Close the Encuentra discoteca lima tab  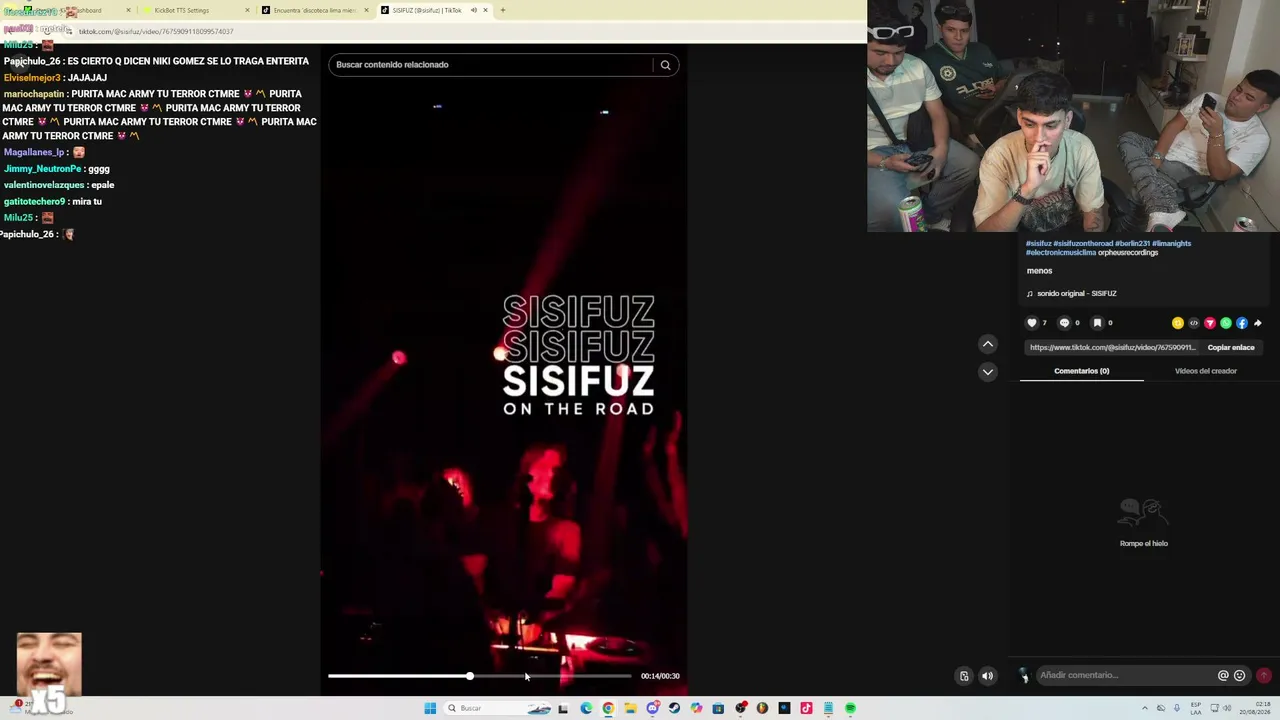point(366,10)
